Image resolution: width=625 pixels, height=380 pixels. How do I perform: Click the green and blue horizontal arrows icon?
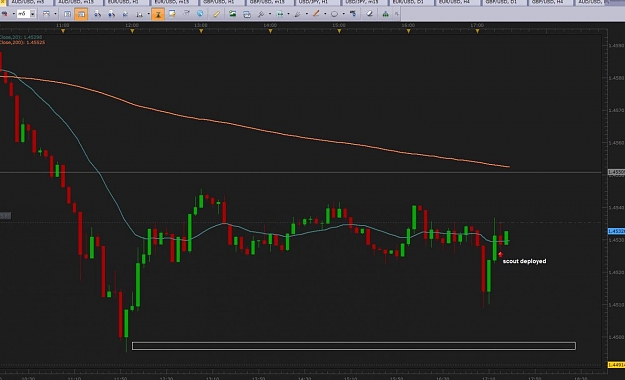pyautogui.click(x=280, y=14)
